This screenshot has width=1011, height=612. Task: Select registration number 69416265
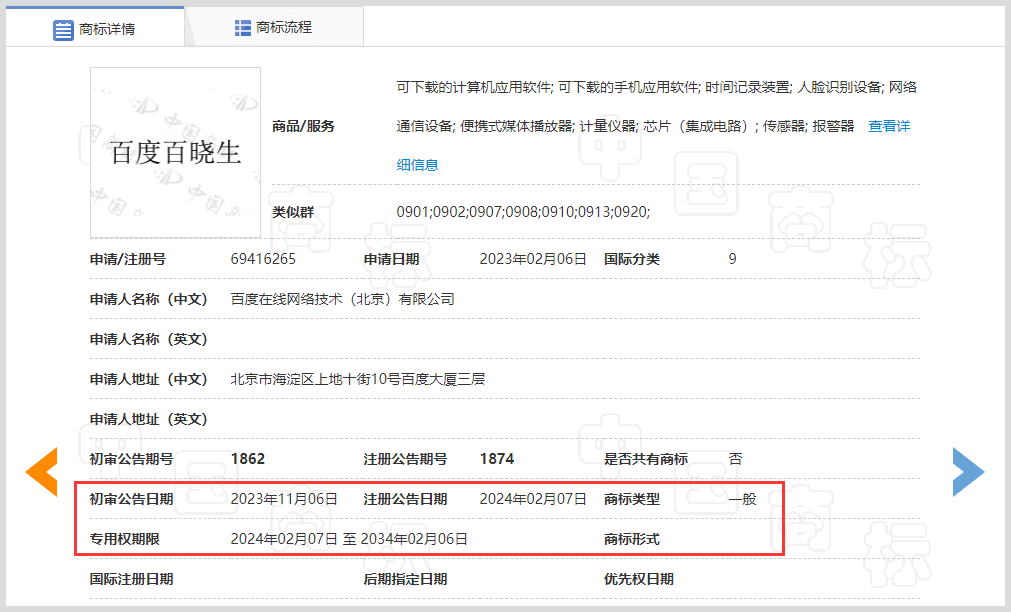(263, 259)
